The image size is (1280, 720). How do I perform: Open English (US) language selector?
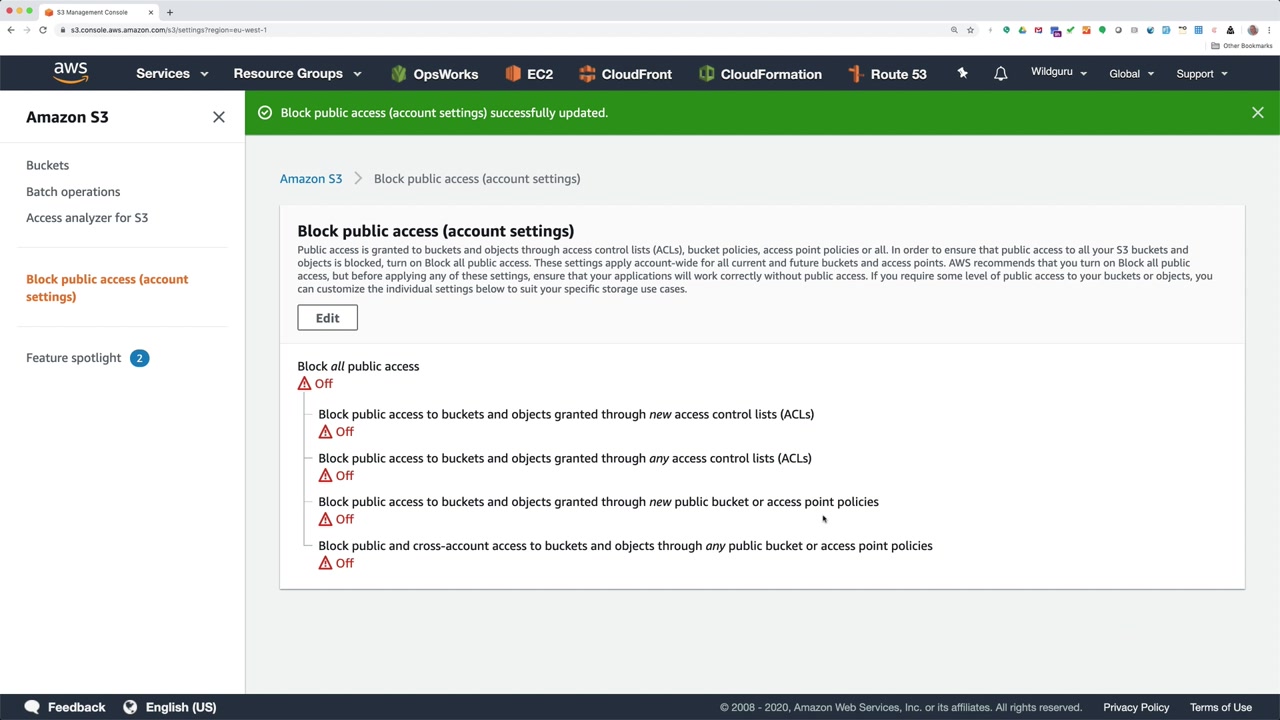(x=181, y=707)
